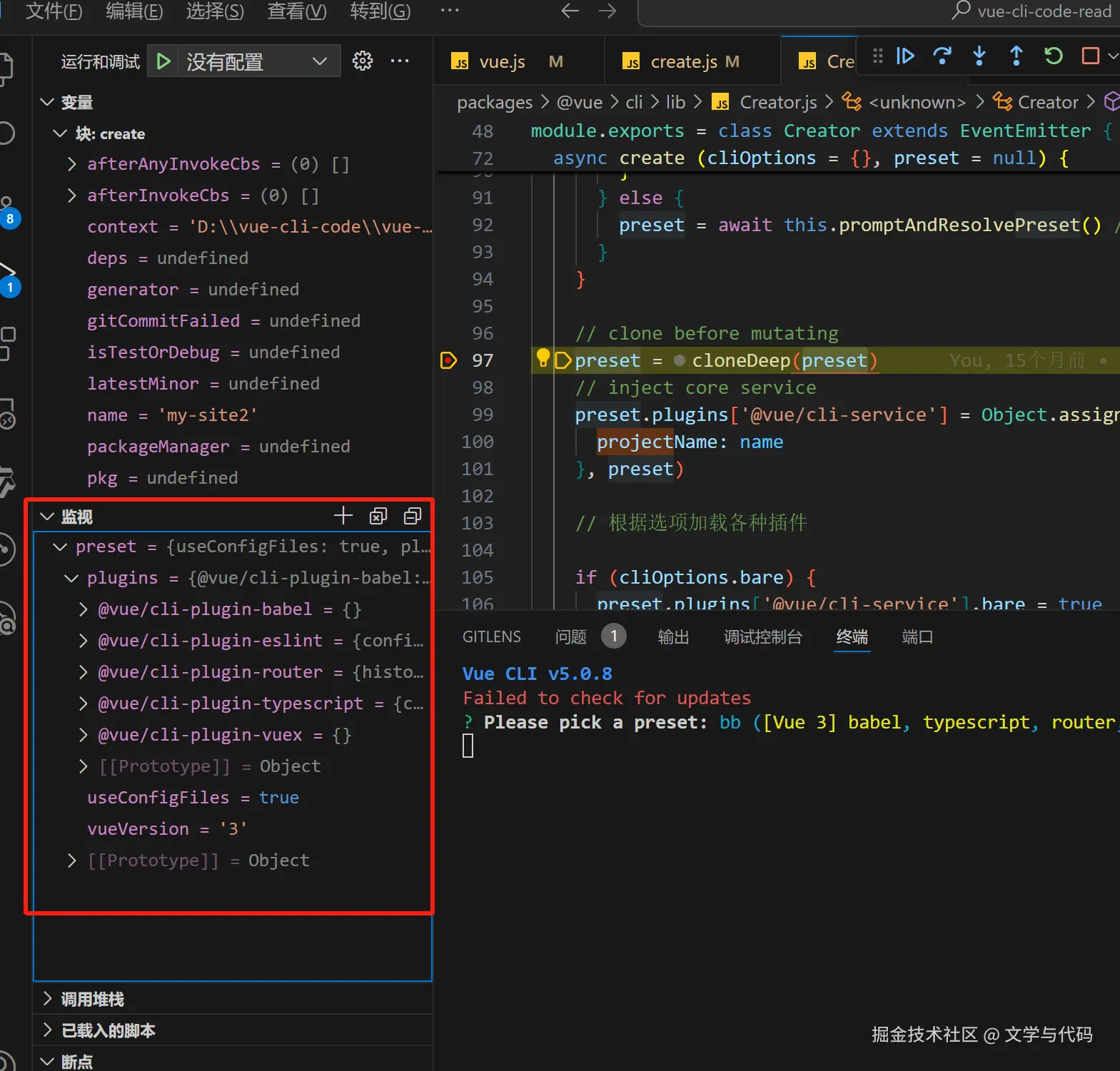
Task: Grab the debug toolbar drag handle
Action: pyautogui.click(x=878, y=56)
